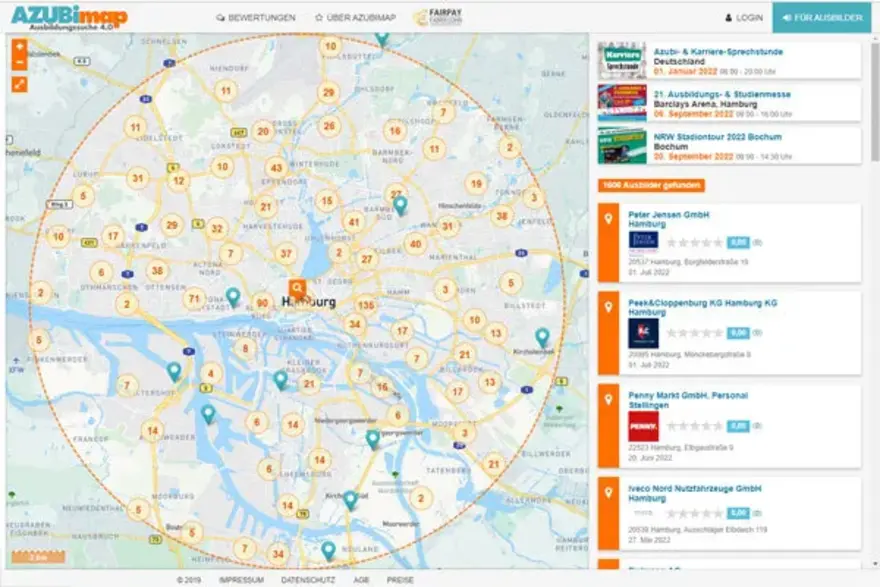The width and height of the screenshot is (880, 587).
Task: Click the FAIRPAY logo in the header
Action: 438,17
